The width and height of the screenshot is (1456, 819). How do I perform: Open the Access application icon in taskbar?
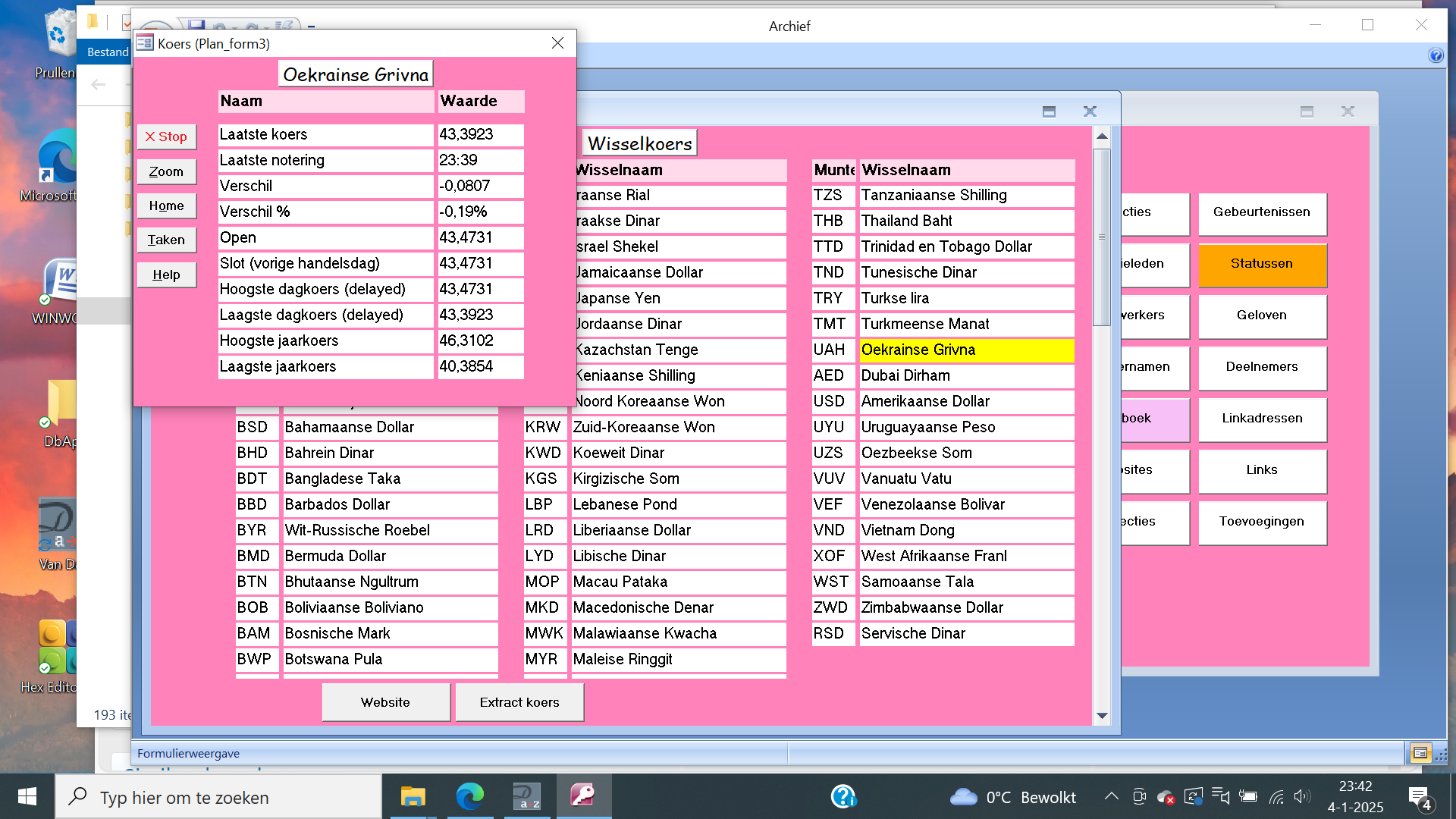click(583, 797)
